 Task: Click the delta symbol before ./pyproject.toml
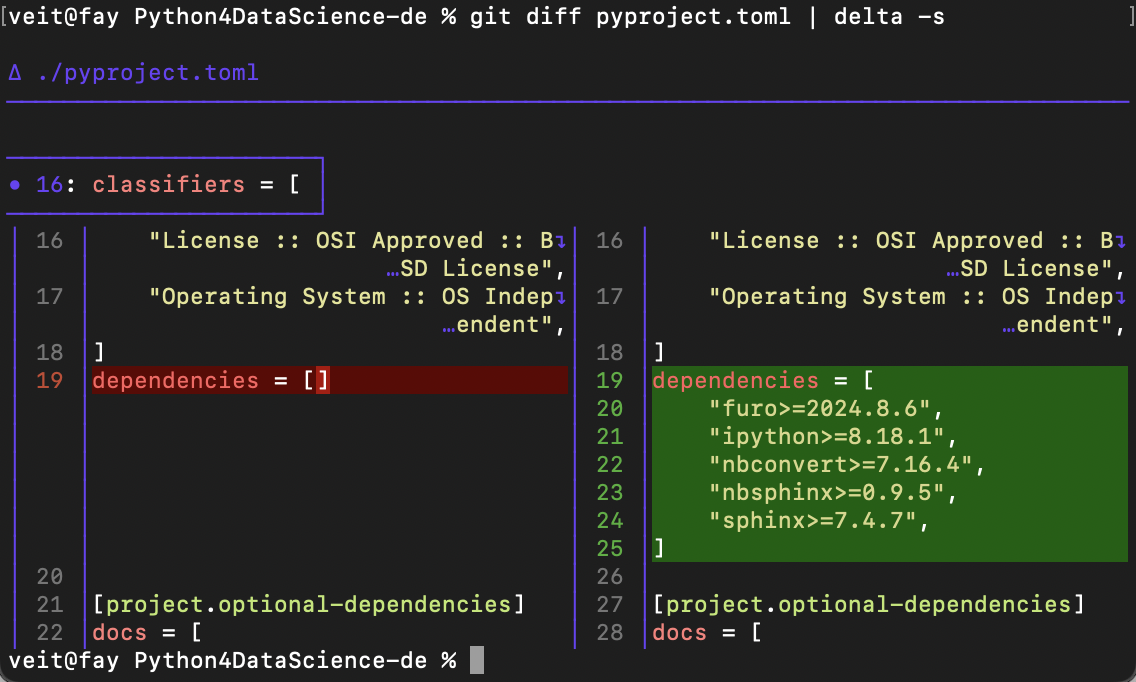click(15, 72)
